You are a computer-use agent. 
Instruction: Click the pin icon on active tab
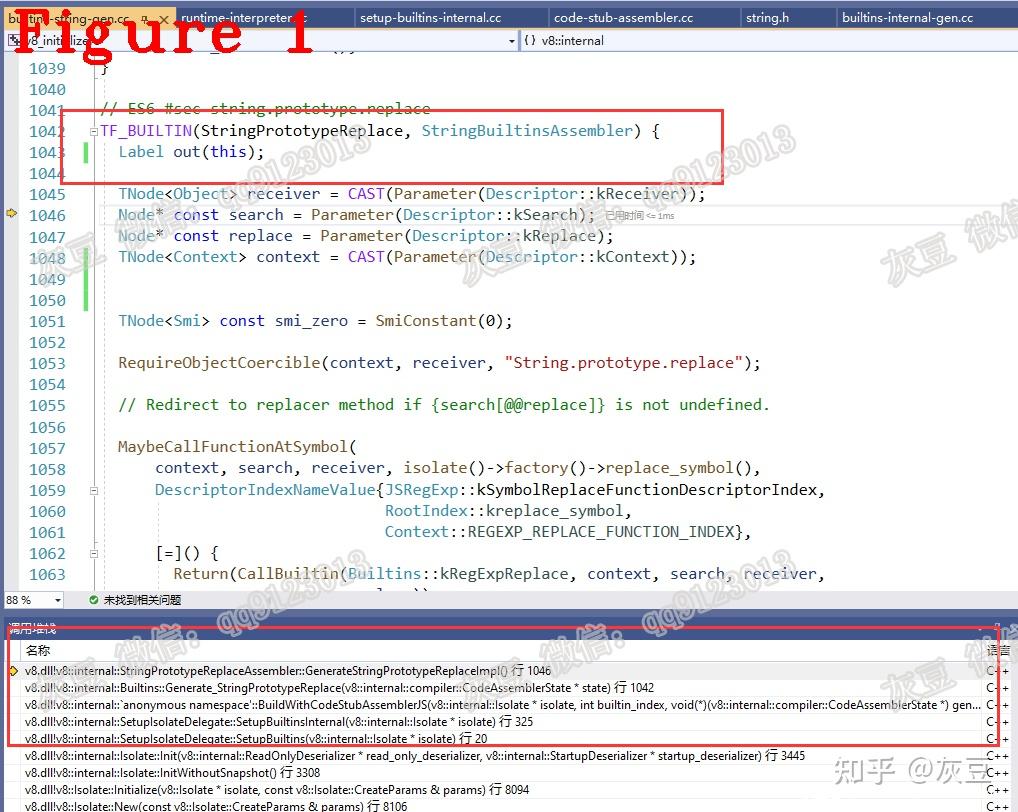(145, 19)
